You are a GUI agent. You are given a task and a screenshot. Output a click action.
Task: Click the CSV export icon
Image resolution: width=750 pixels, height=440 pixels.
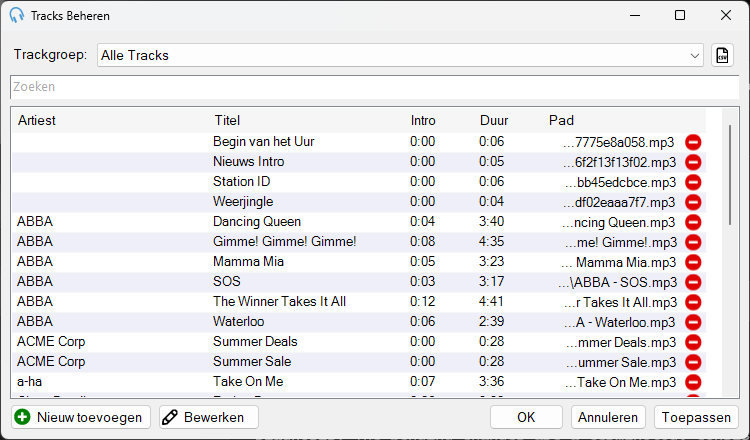tap(722, 55)
